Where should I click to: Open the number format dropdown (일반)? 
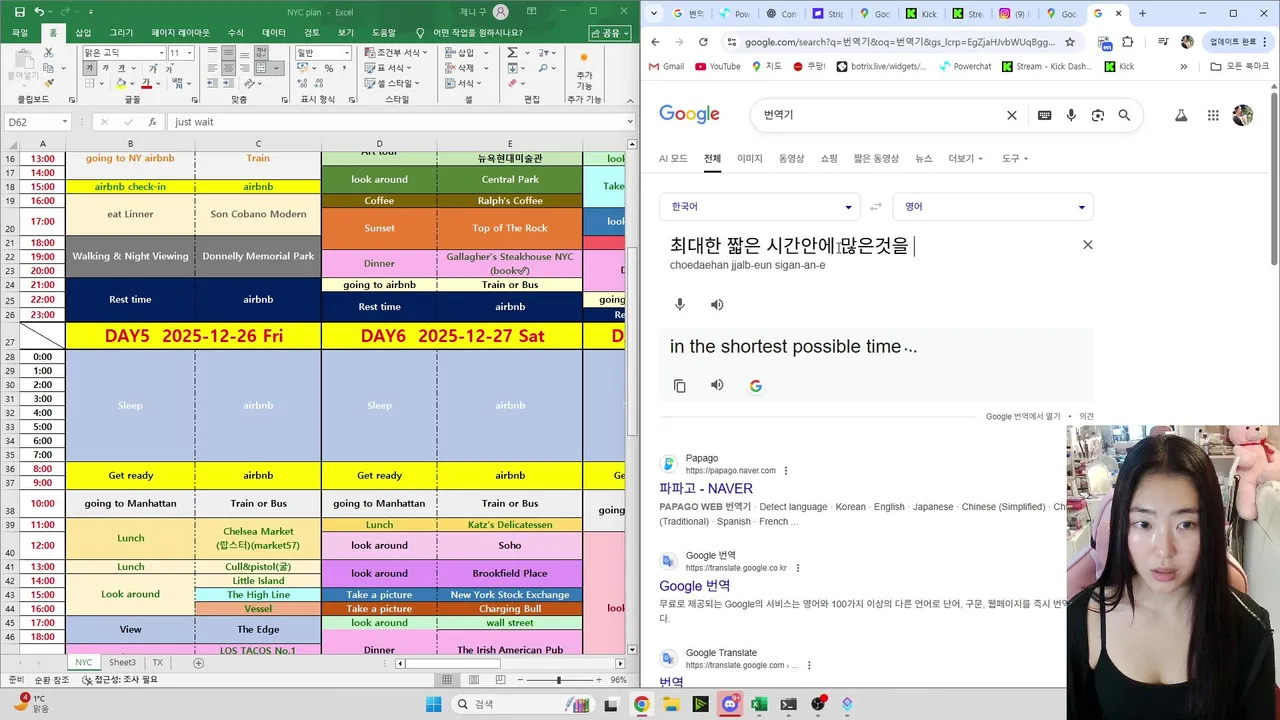pos(346,52)
